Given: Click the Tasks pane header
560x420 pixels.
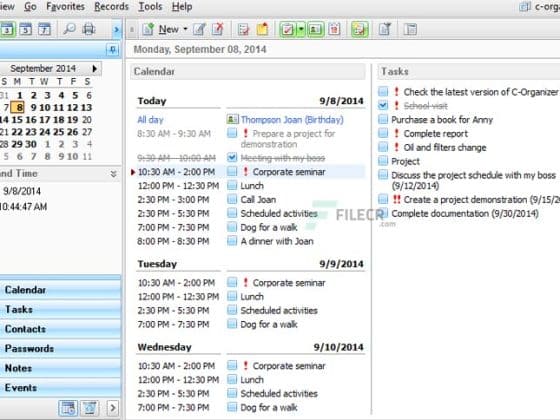Looking at the screenshot, I should tap(469, 71).
